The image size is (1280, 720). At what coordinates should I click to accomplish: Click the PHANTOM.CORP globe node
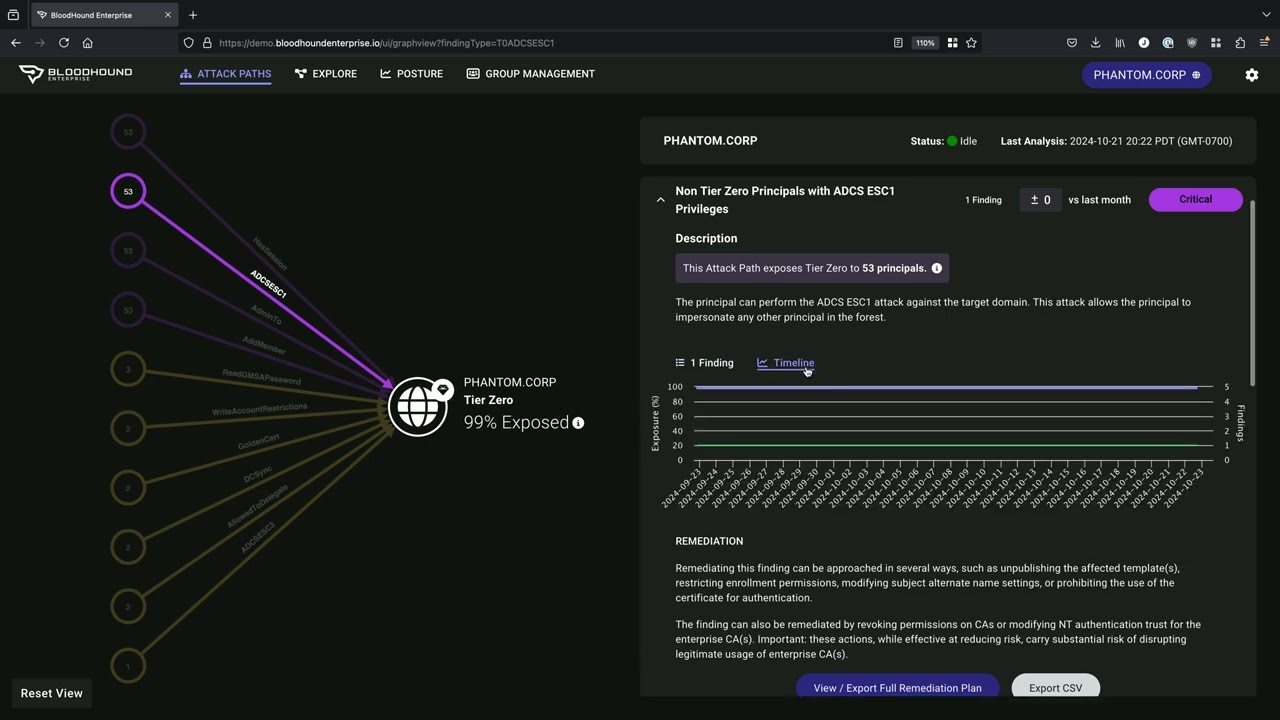[417, 407]
